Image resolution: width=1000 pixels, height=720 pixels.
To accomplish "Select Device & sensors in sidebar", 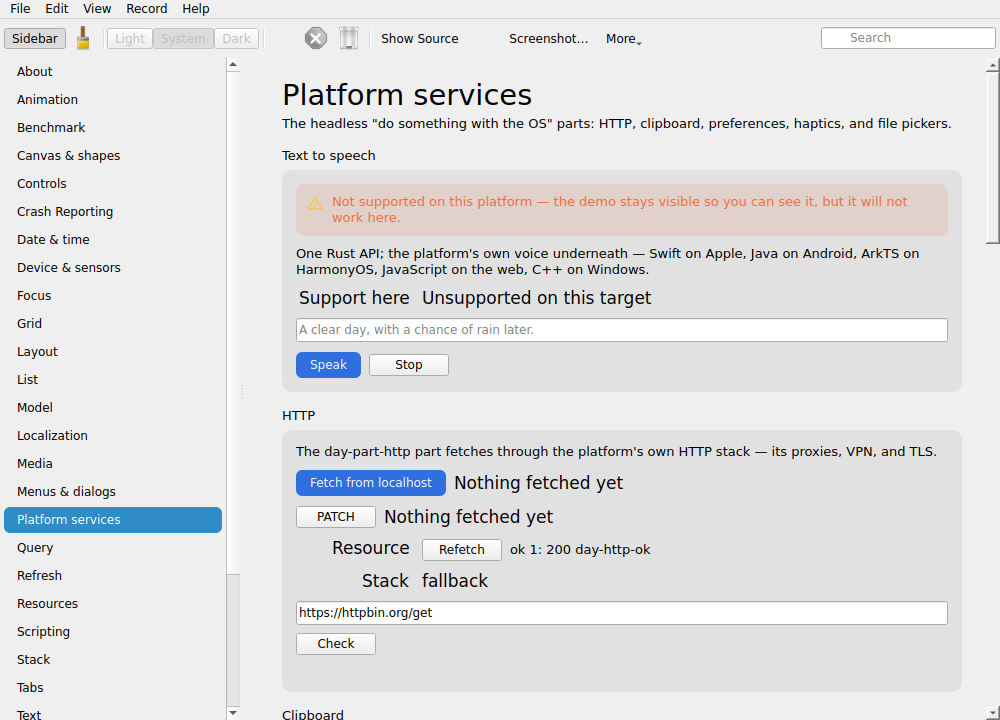I will click(113, 268).
